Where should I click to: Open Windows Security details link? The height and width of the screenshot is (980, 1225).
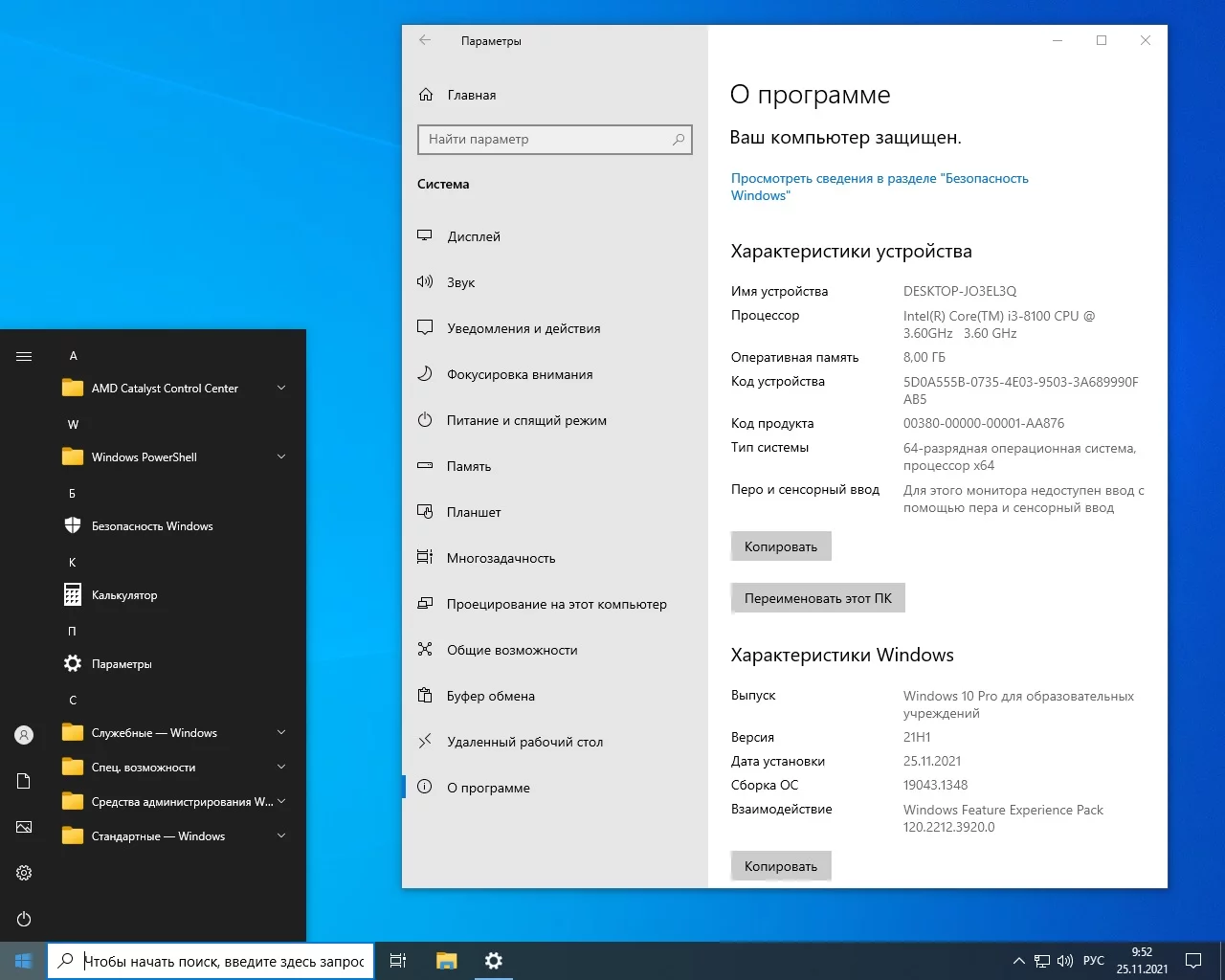[x=880, y=187]
